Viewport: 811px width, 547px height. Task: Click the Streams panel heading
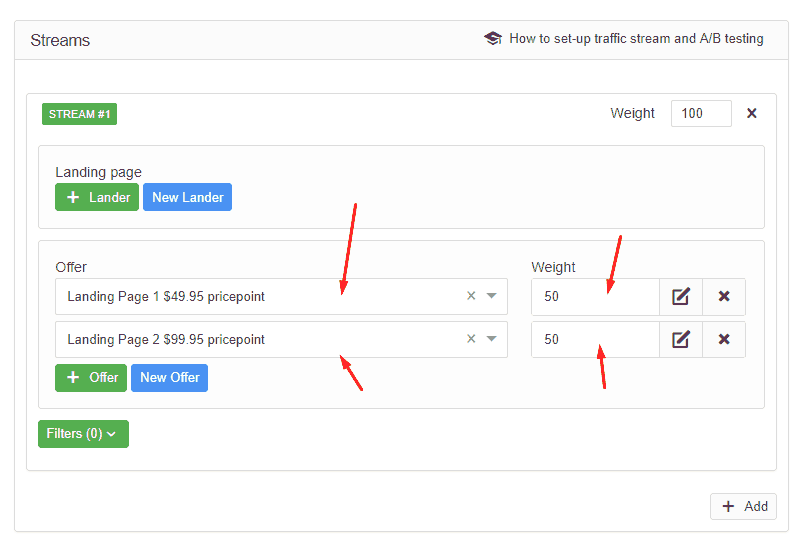(x=60, y=40)
